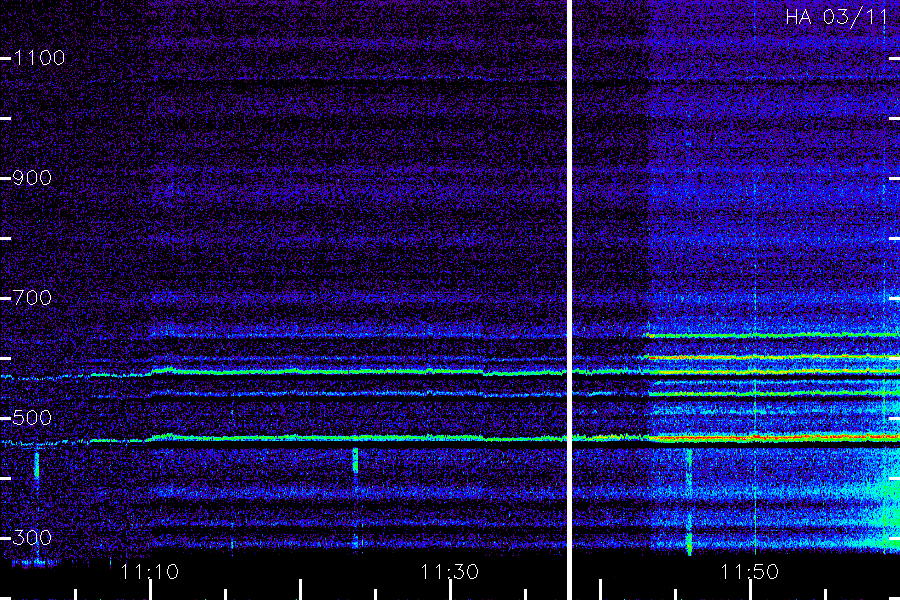Click the 900 frequency axis label

32,178
